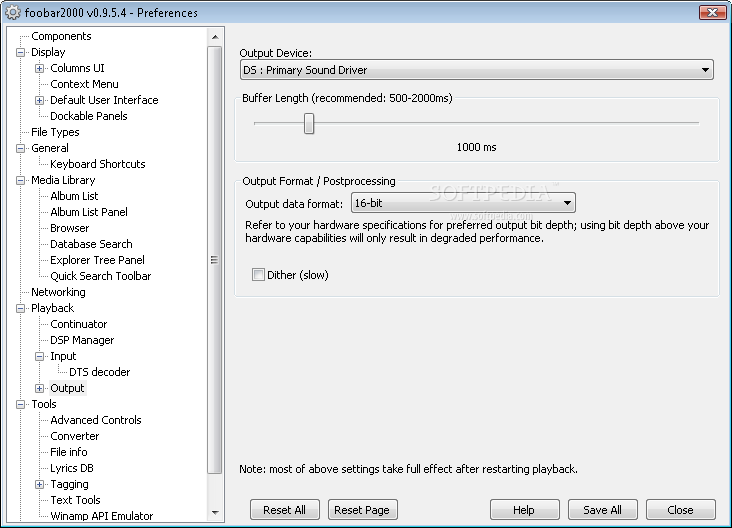Expand the Default User Interface node

pos(39,100)
